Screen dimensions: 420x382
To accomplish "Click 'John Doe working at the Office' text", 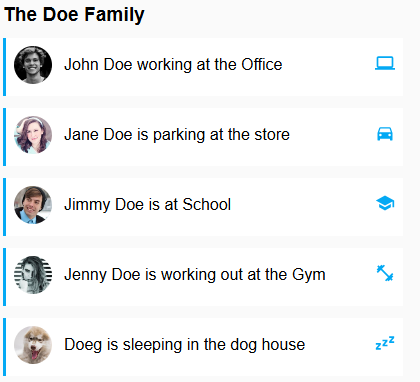I will [173, 64].
